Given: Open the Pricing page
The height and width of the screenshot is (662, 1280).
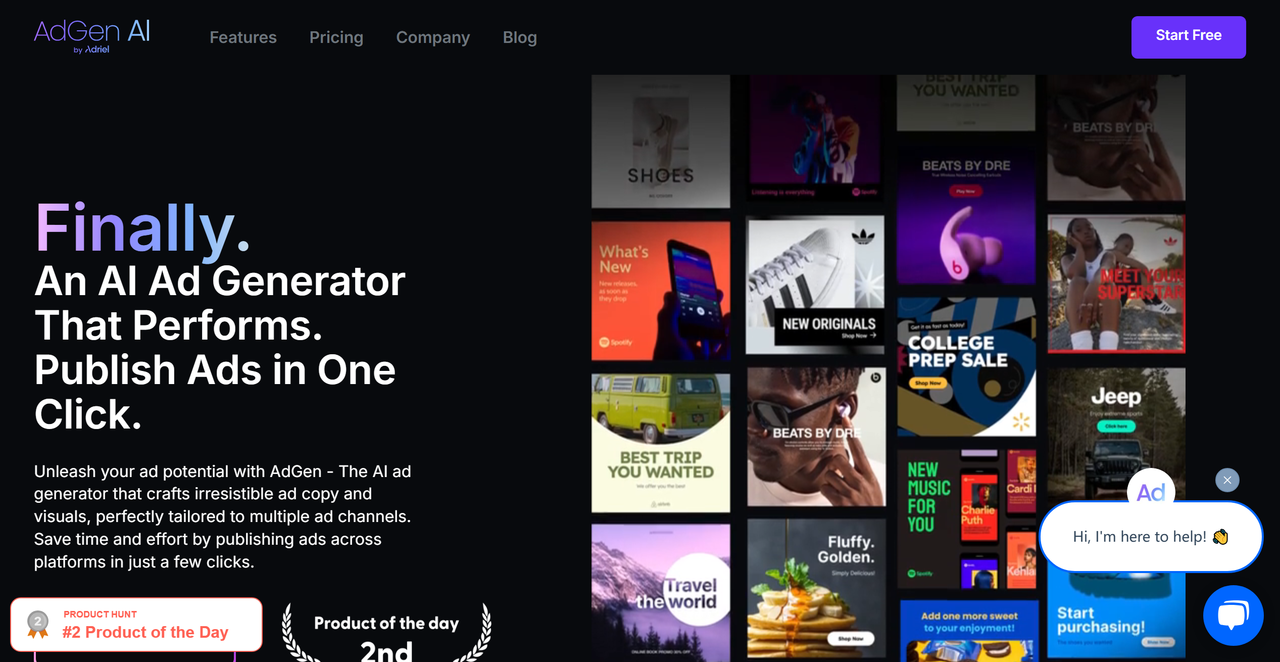Looking at the screenshot, I should (x=336, y=37).
